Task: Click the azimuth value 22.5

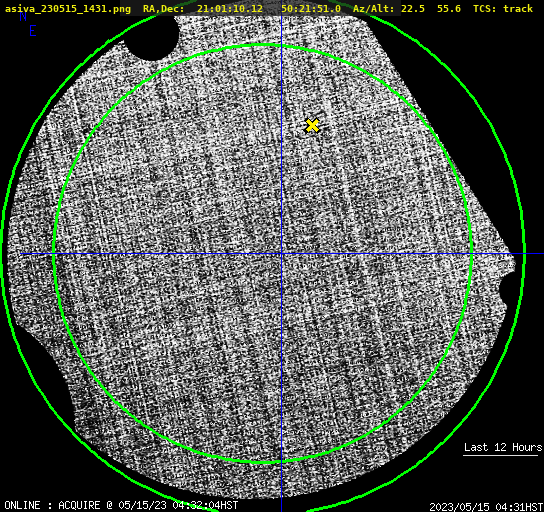Action: click(413, 8)
